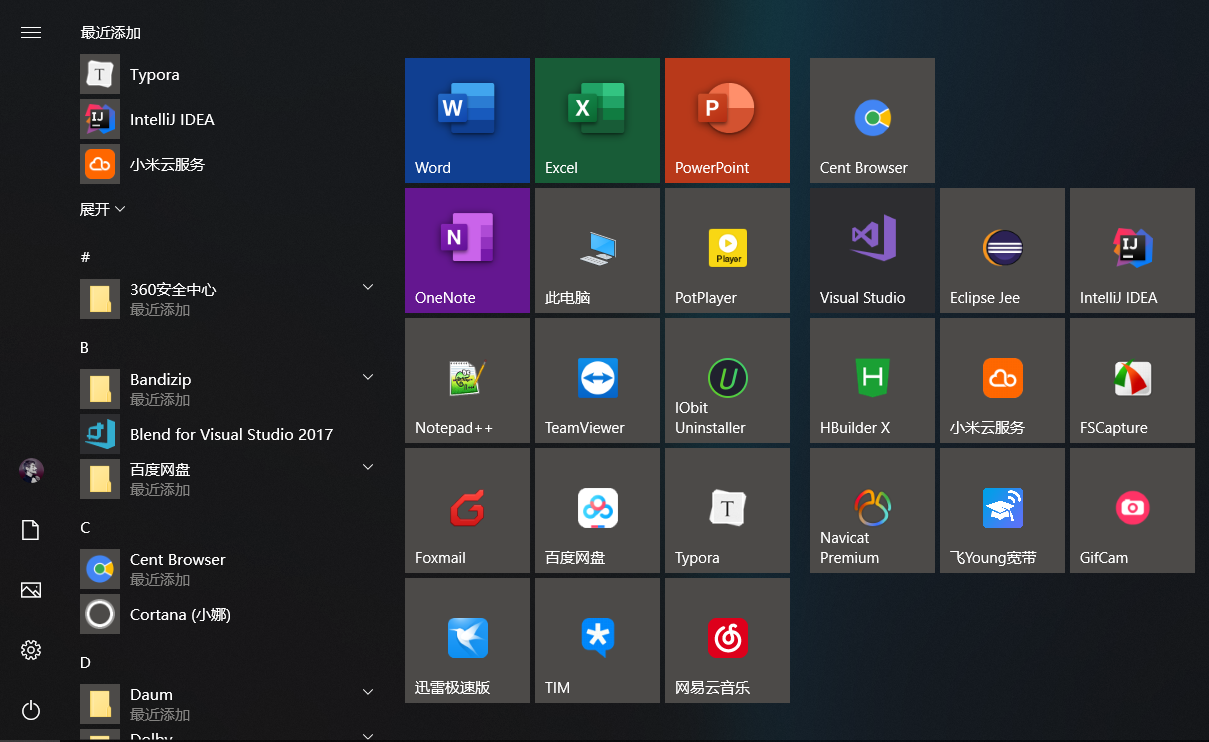The height and width of the screenshot is (742, 1209).
Task: Open the TeamViewer tile
Action: 597,380
